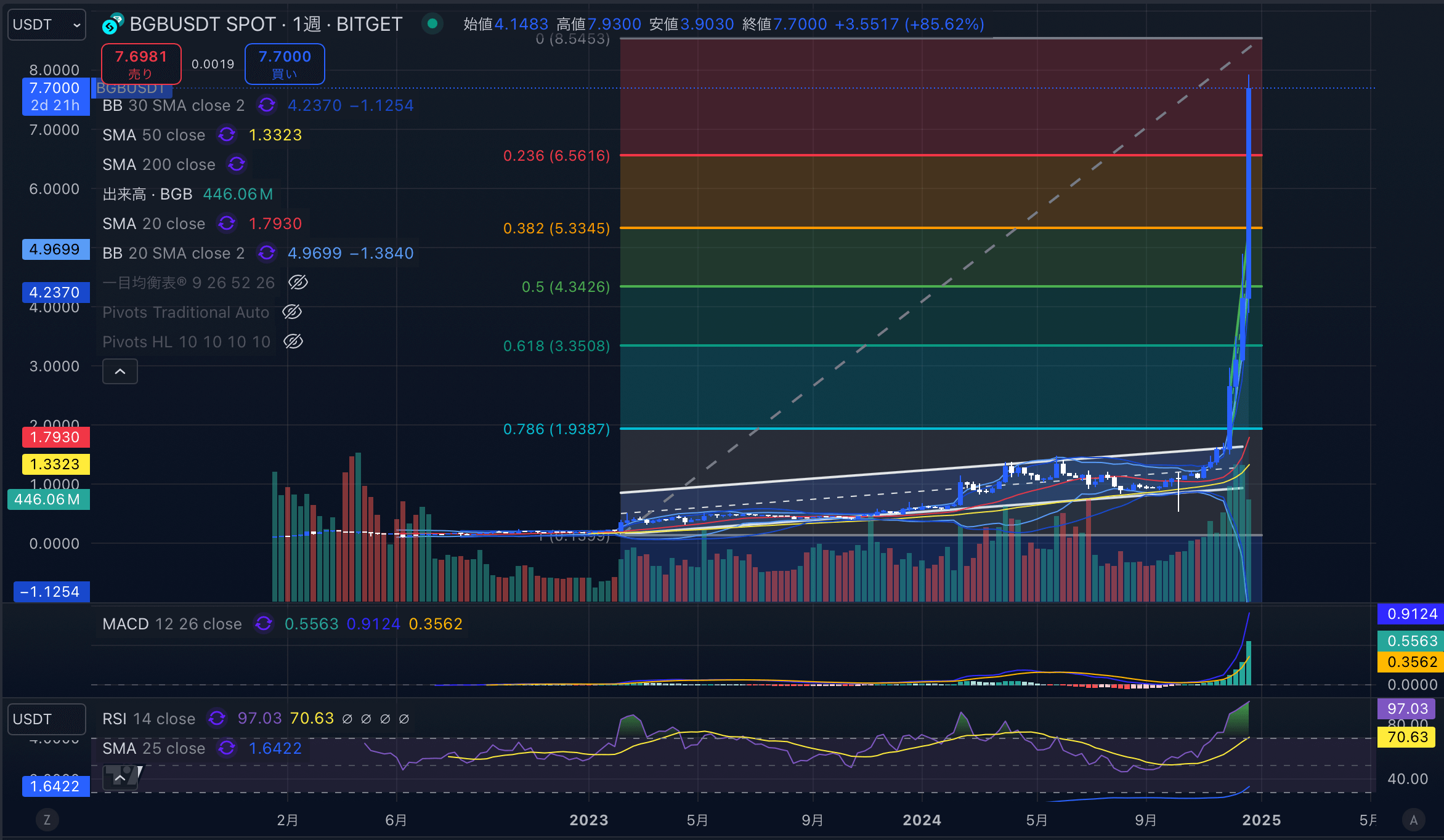This screenshot has height=840, width=1444.
Task: Click the 7.7000 buy button
Action: click(285, 64)
